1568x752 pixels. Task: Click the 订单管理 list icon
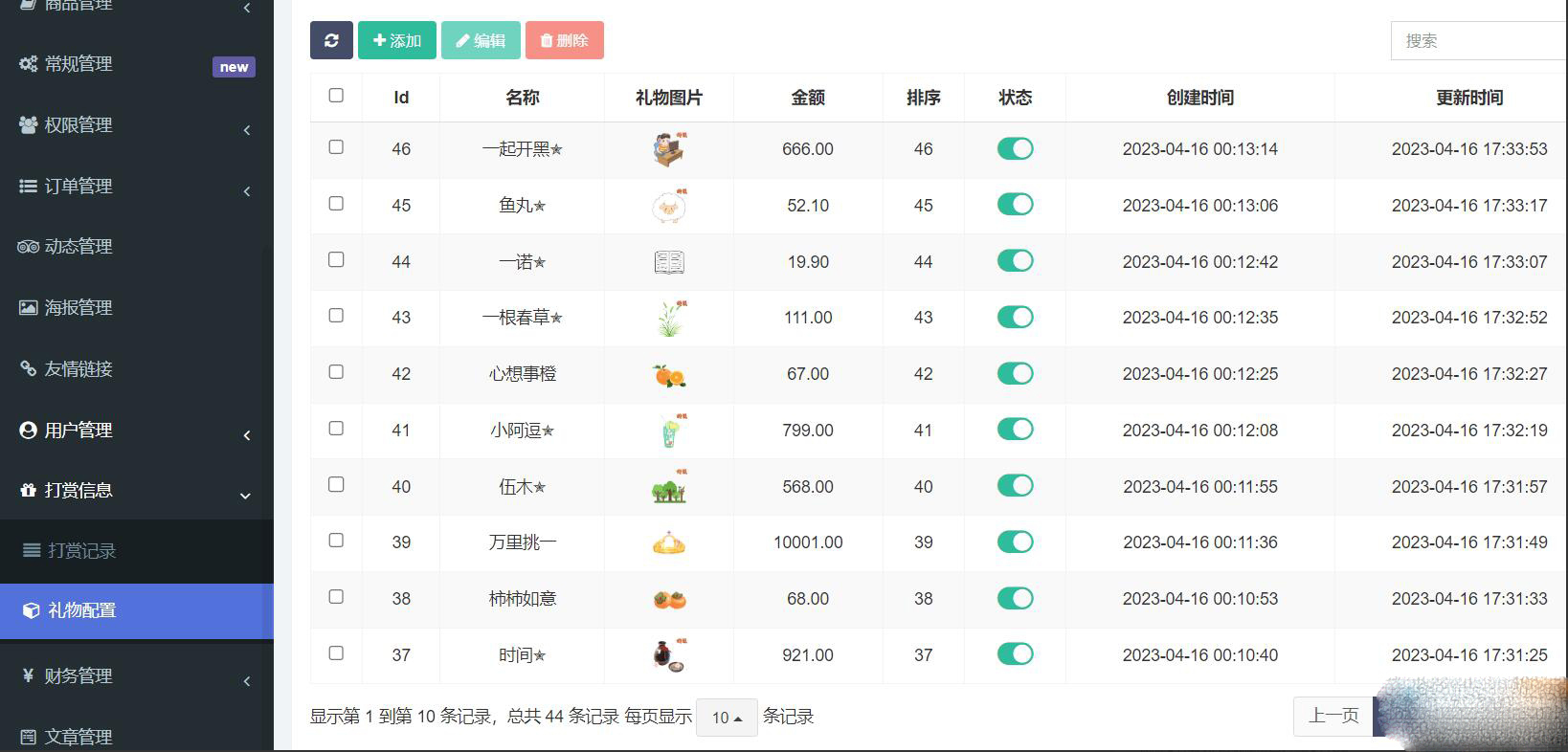28,187
